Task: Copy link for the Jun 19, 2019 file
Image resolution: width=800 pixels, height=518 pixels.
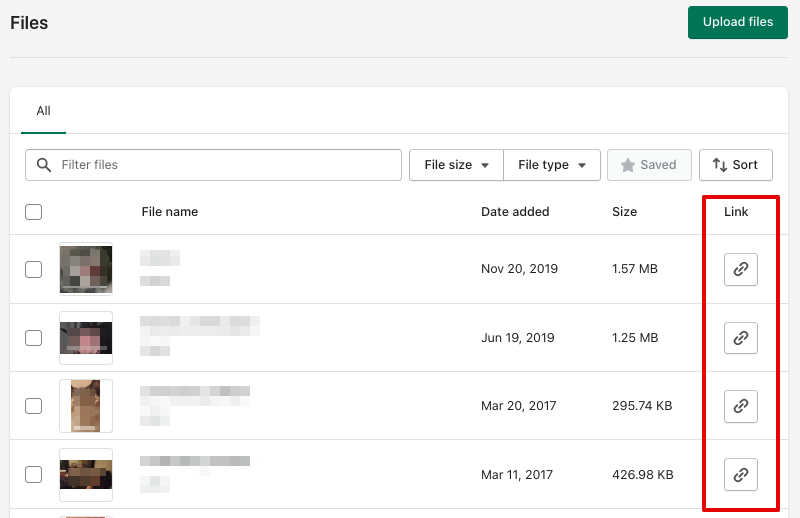Action: [x=740, y=338]
